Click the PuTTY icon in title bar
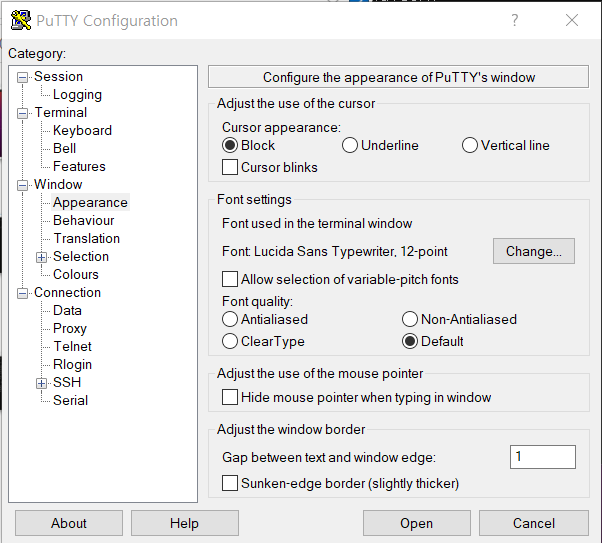 click(21, 20)
